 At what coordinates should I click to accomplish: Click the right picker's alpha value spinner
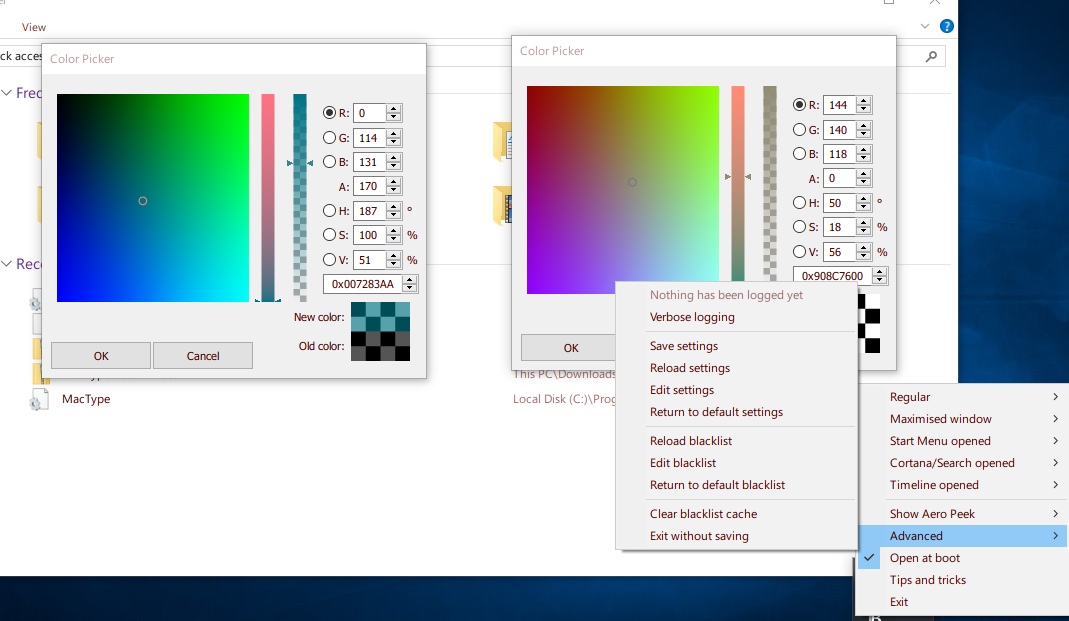pos(864,179)
